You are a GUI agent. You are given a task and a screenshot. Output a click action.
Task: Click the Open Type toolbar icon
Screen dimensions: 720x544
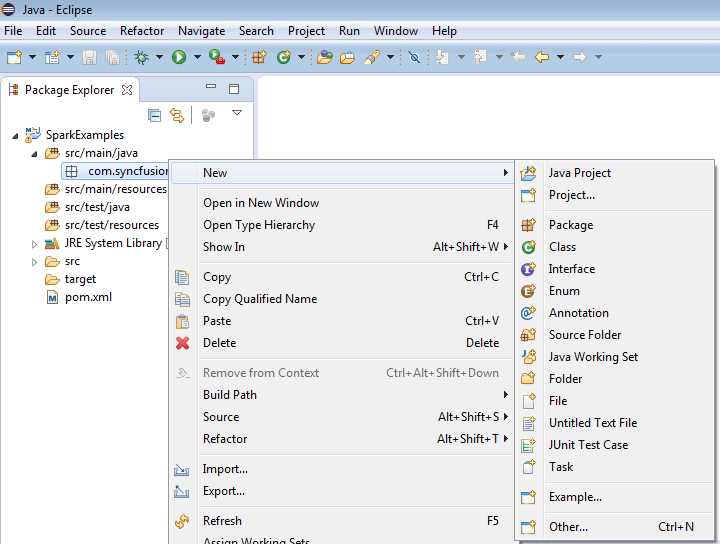pyautogui.click(x=324, y=57)
